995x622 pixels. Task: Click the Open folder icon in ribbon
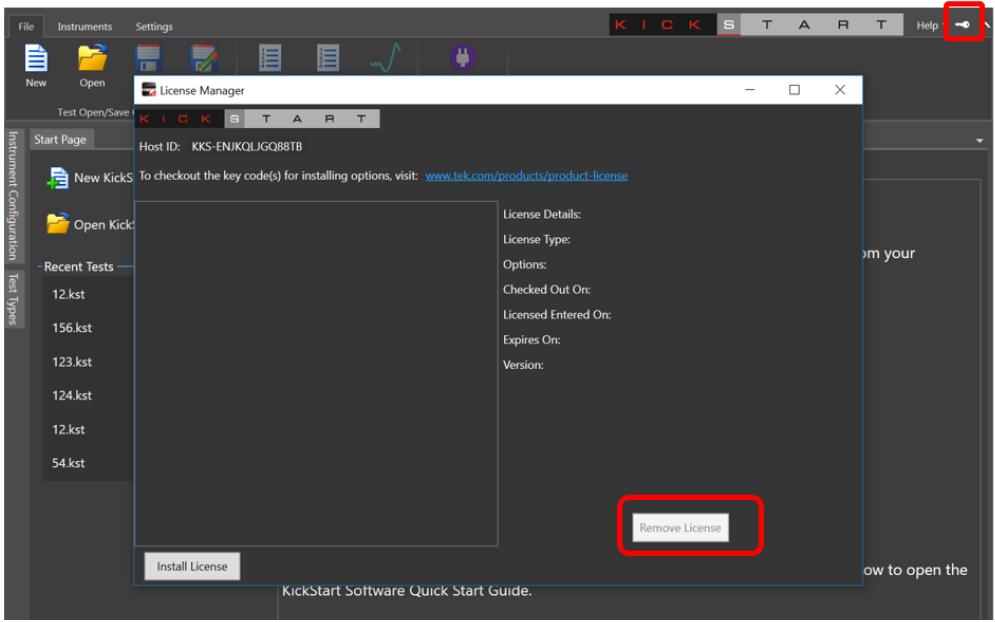click(93, 58)
